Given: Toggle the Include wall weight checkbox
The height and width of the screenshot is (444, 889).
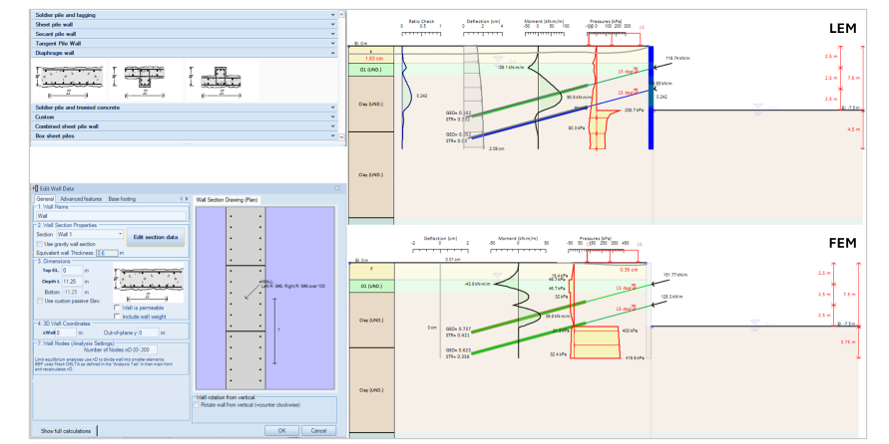Looking at the screenshot, I should tap(117, 316).
